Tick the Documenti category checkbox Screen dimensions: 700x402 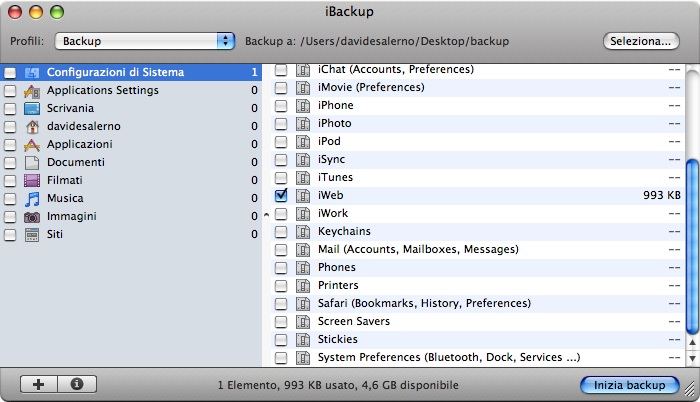coord(10,163)
